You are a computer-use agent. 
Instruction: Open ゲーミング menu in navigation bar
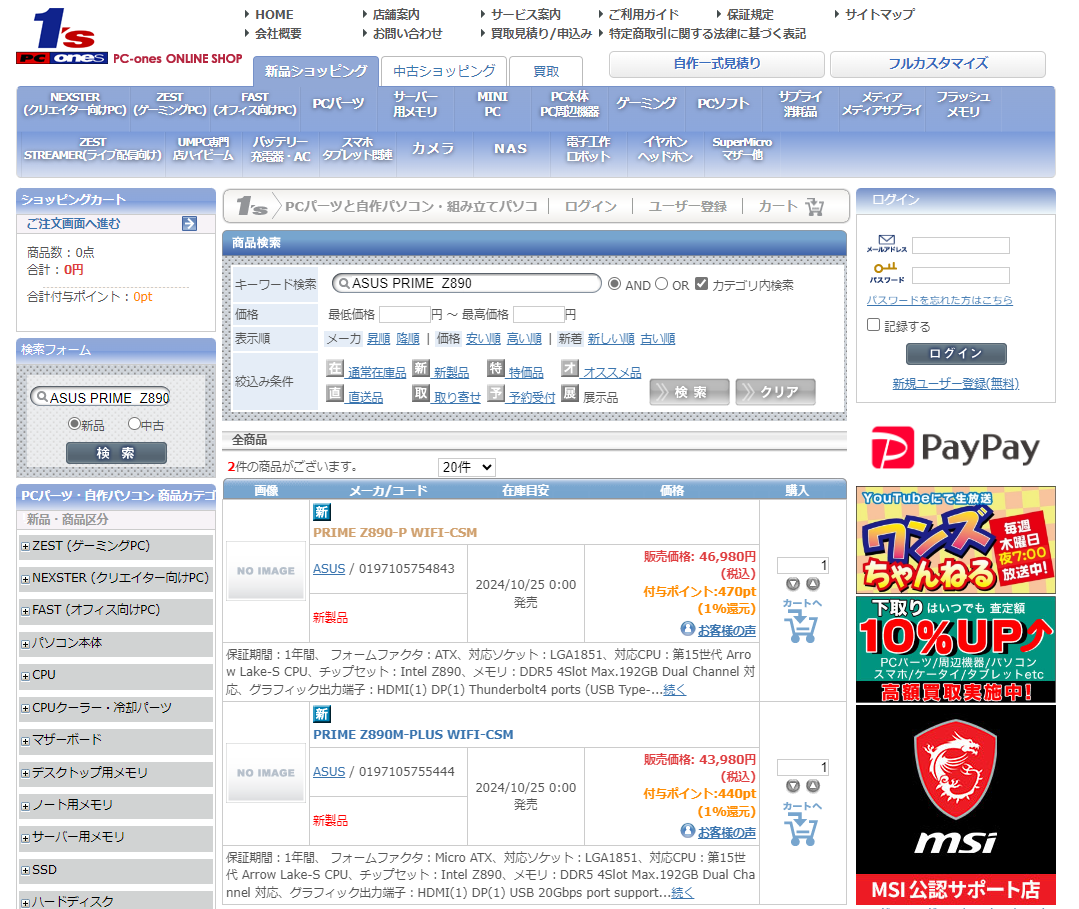(x=645, y=104)
